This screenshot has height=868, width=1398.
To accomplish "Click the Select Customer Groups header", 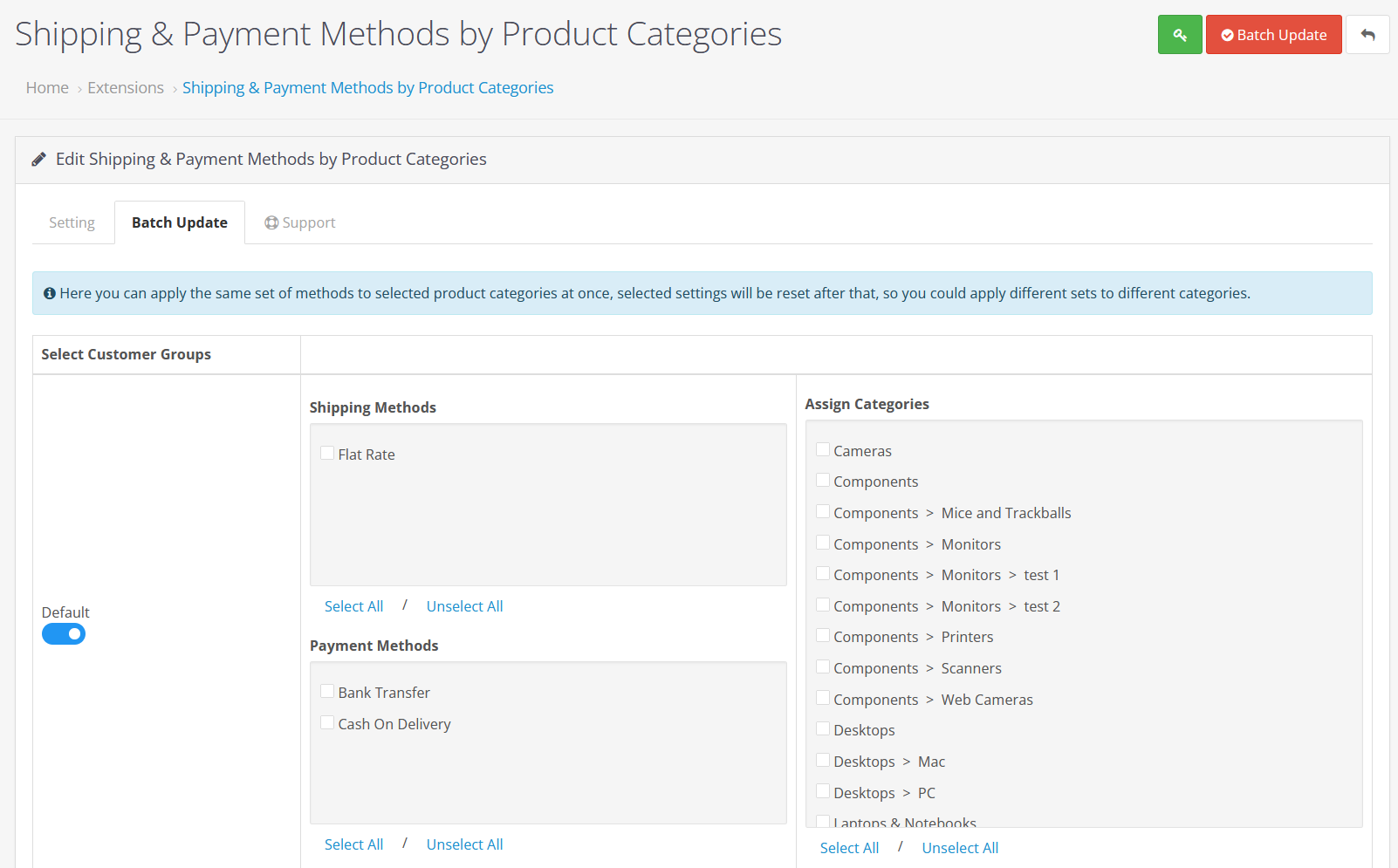I will 127,354.
